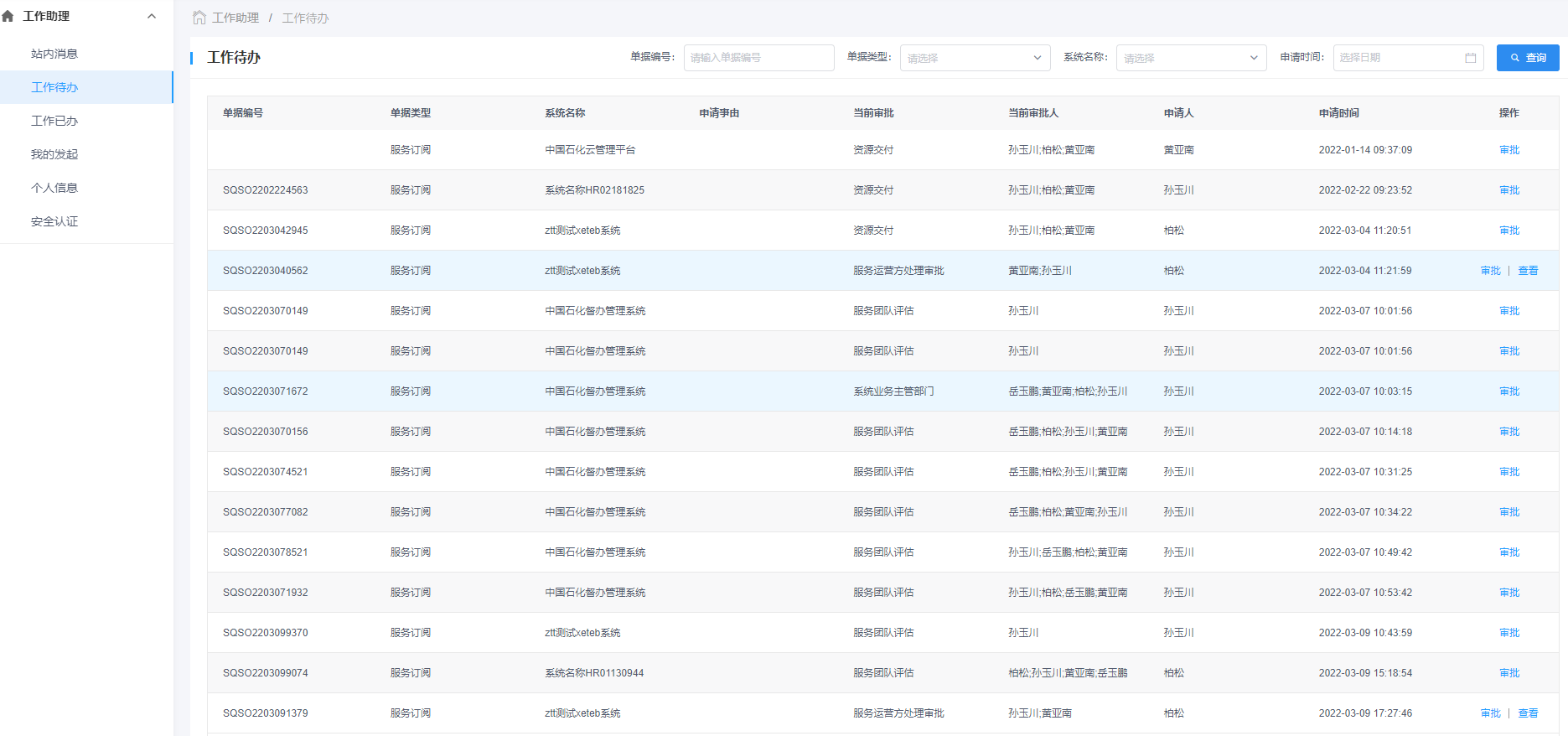Screen dimensions: 1568x736
Task: Click 审批 for order SQSO2203078521
Action: pyautogui.click(x=1509, y=552)
